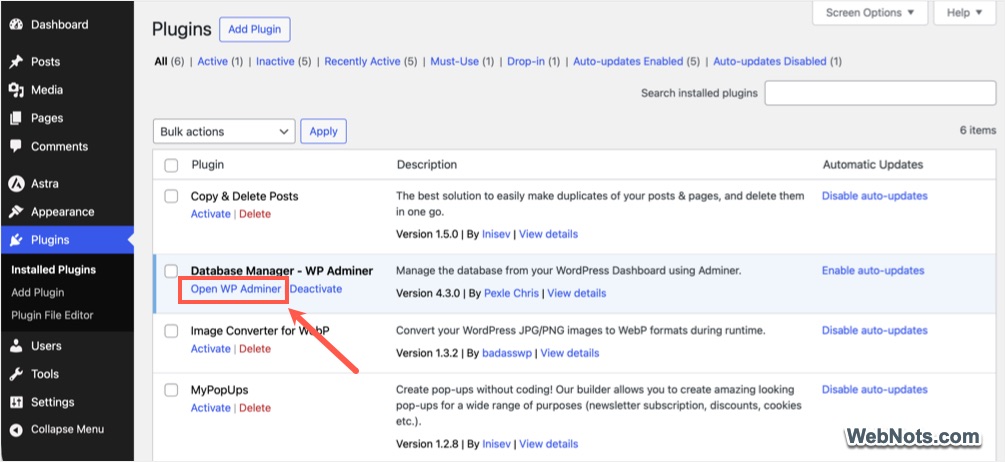The width and height of the screenshot is (1005, 462).
Task: Expand the Help panel
Action: (x=965, y=13)
